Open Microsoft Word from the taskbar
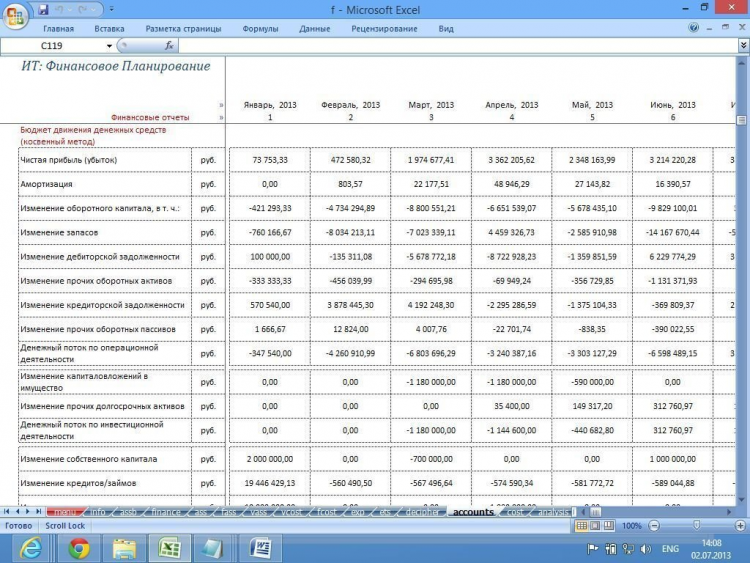The height and width of the screenshot is (563, 750). point(260,548)
